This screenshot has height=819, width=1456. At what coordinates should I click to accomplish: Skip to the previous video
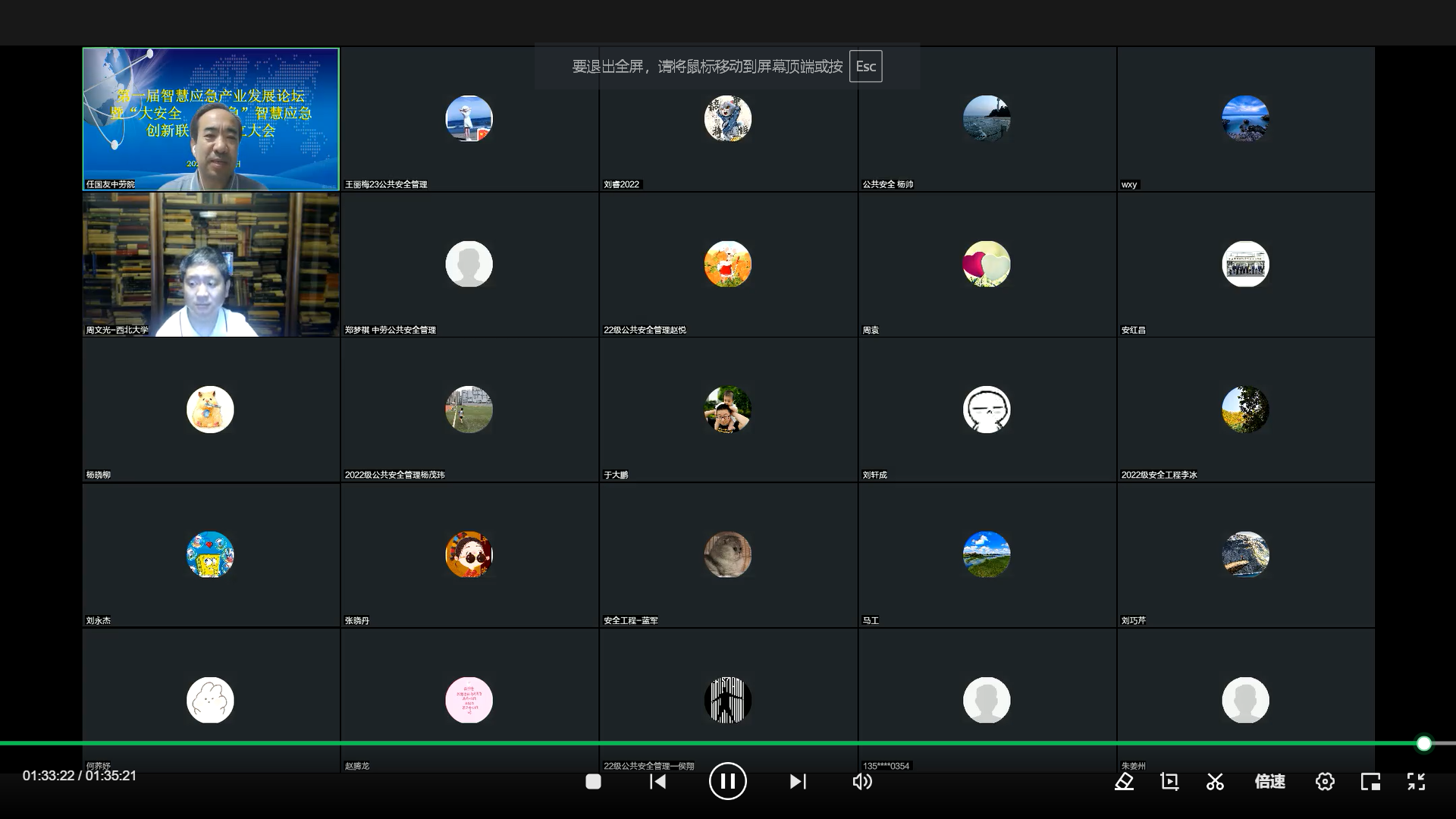pyautogui.click(x=657, y=782)
